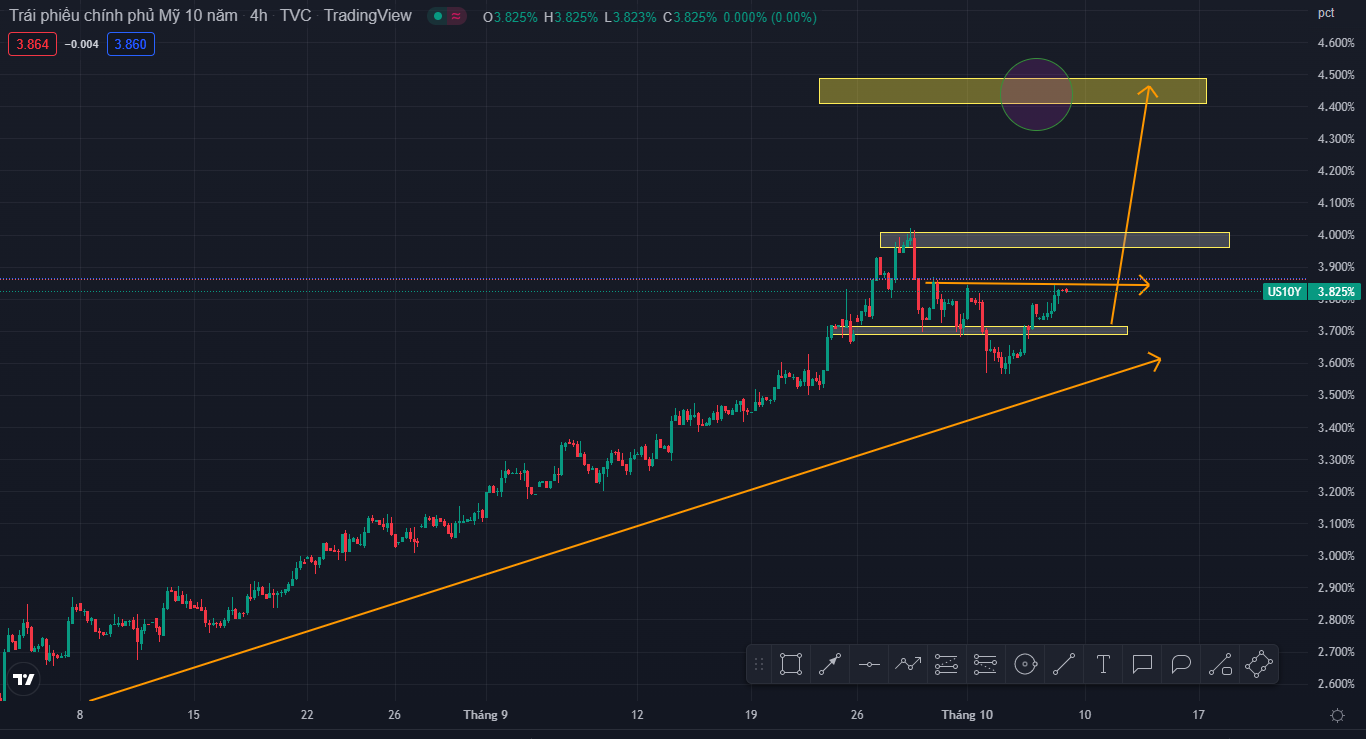Select the Fib Retracement tool
Image resolution: width=1366 pixels, height=739 pixels.
pos(946,664)
